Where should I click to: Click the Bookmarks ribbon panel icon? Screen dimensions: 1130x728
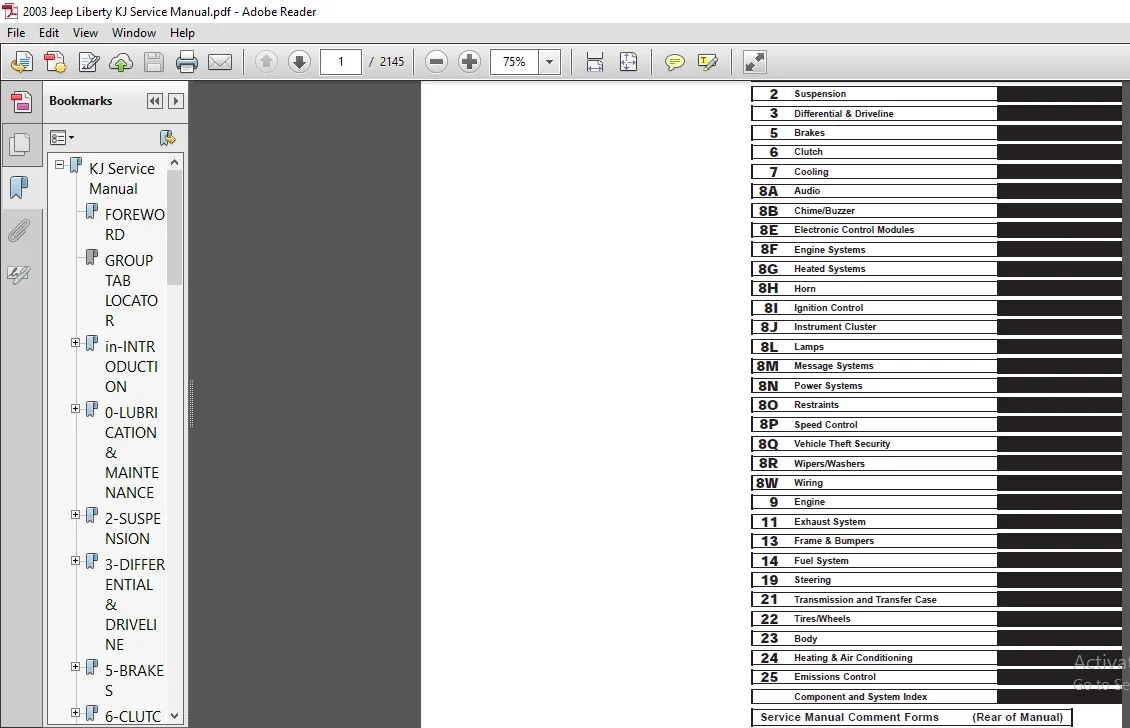click(19, 187)
